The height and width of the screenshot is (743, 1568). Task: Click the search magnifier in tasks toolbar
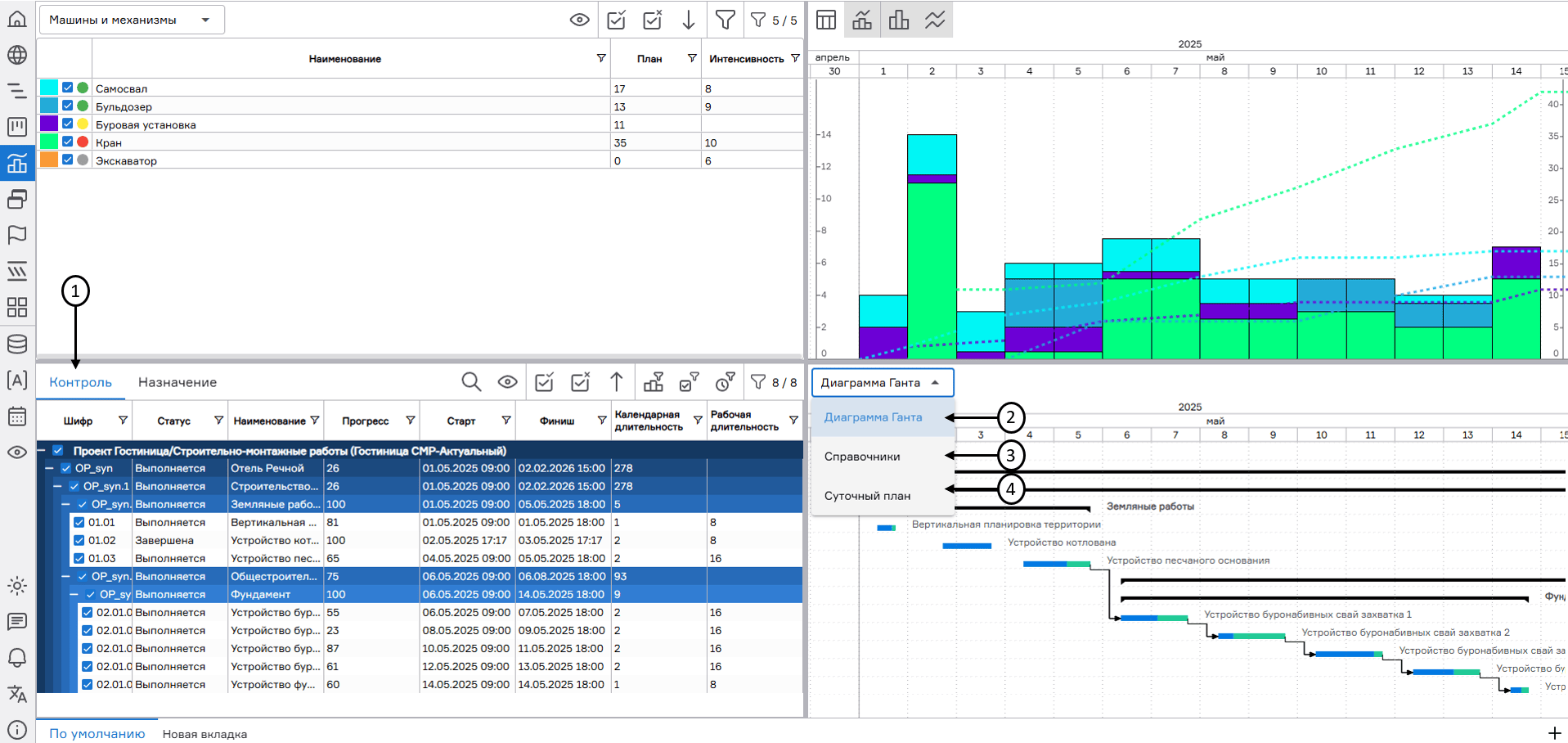tap(471, 382)
